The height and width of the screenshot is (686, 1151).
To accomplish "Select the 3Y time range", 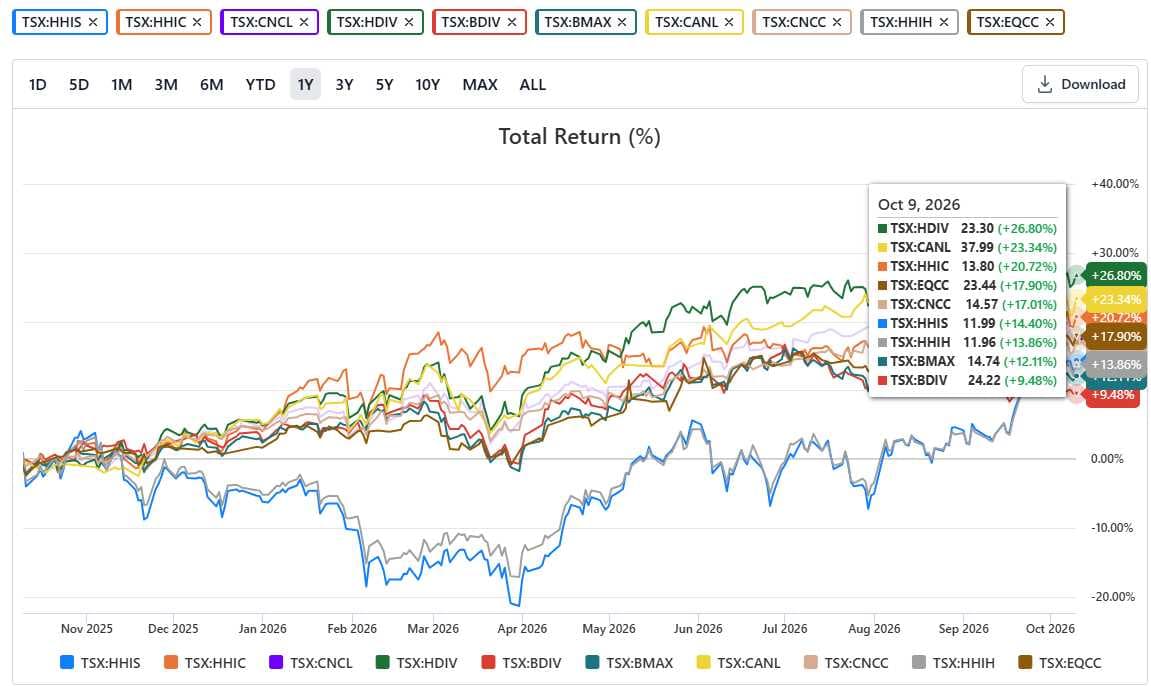I will (x=344, y=84).
